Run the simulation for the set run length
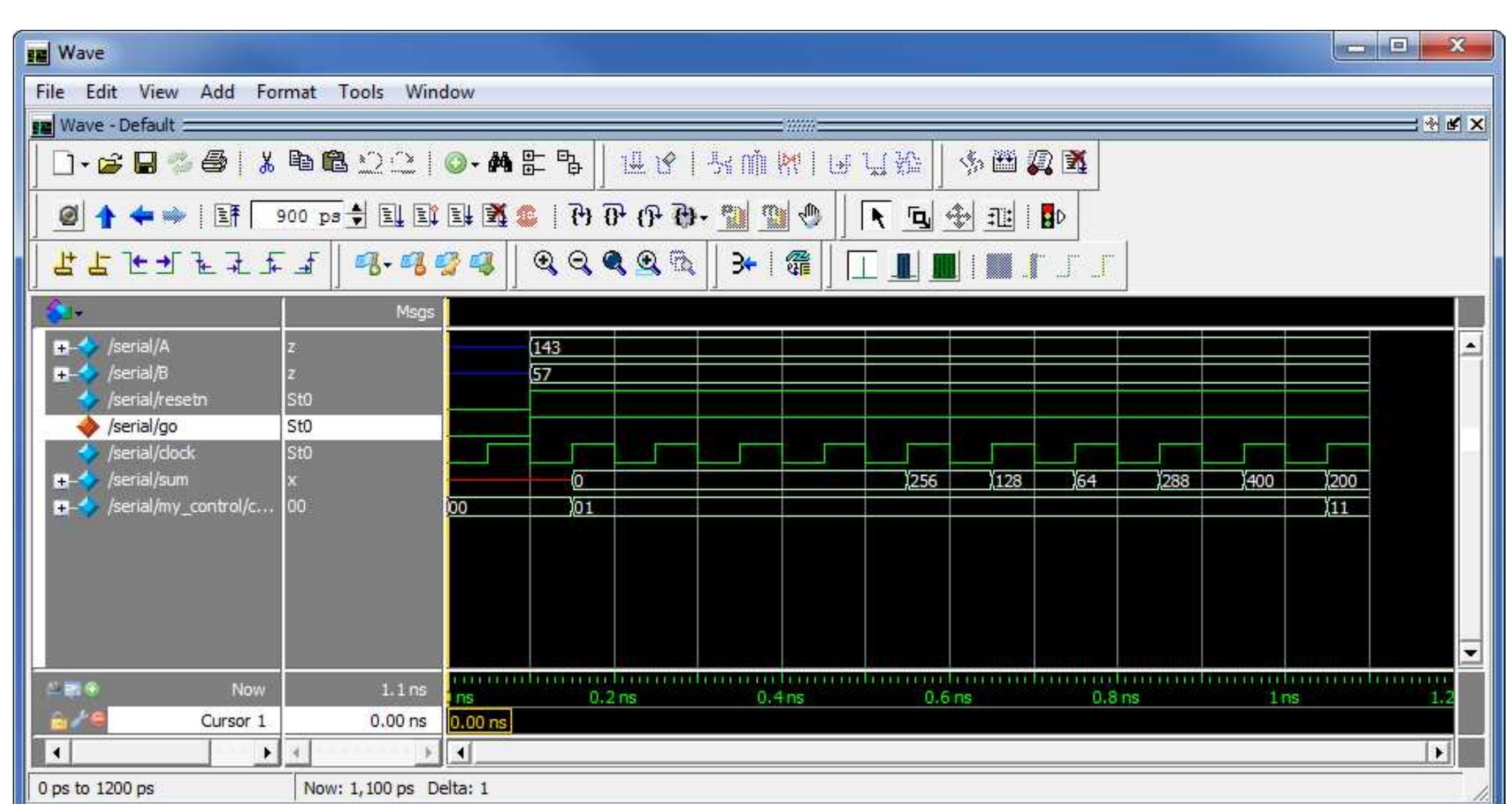1512x804 pixels. 390,216
